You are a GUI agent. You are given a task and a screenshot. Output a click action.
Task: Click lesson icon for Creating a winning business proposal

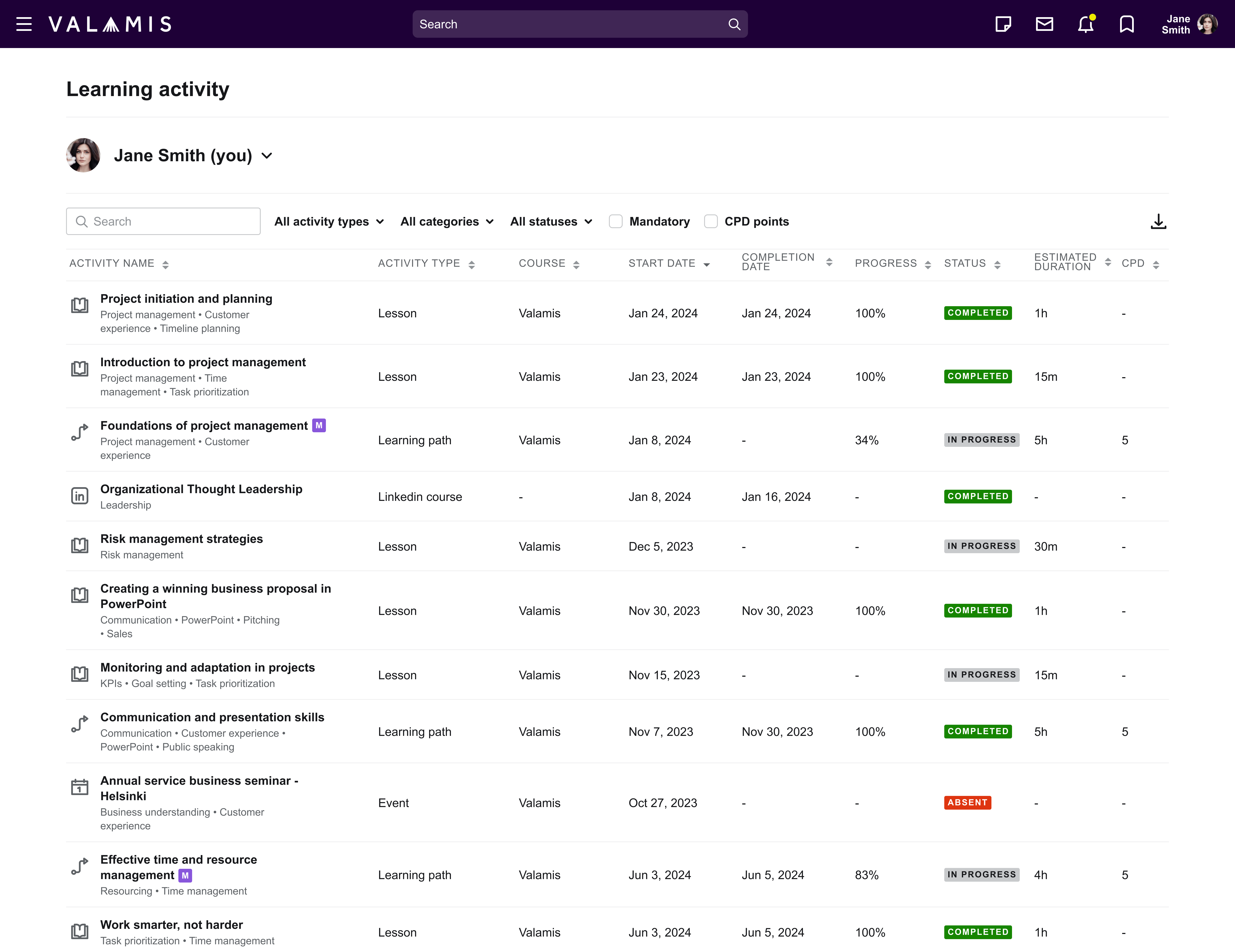(x=80, y=595)
